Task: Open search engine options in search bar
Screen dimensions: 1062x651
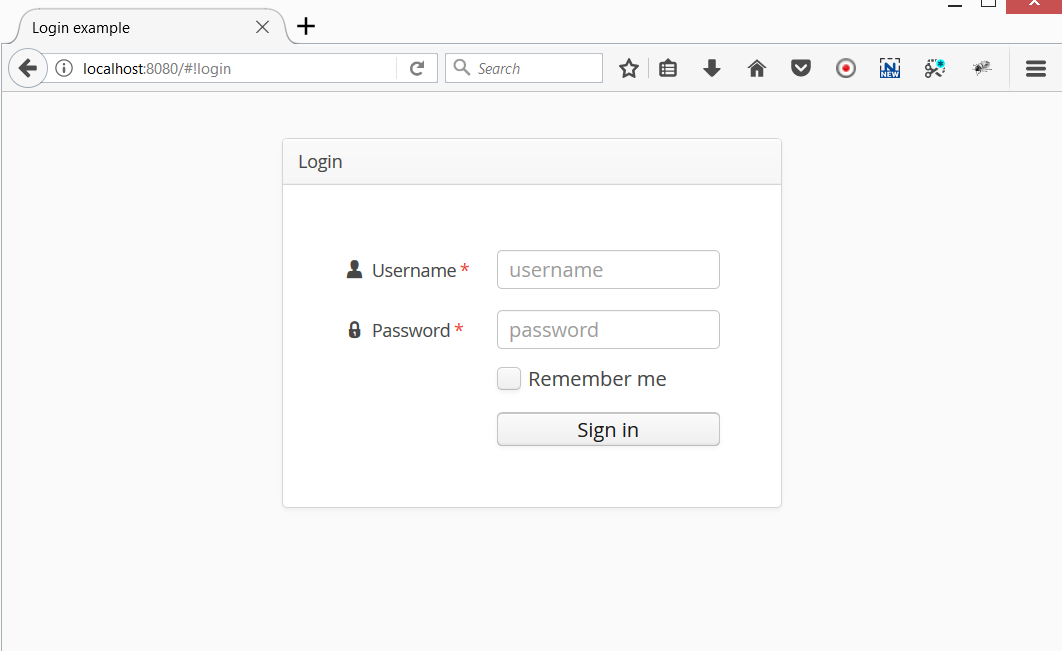Action: [461, 68]
